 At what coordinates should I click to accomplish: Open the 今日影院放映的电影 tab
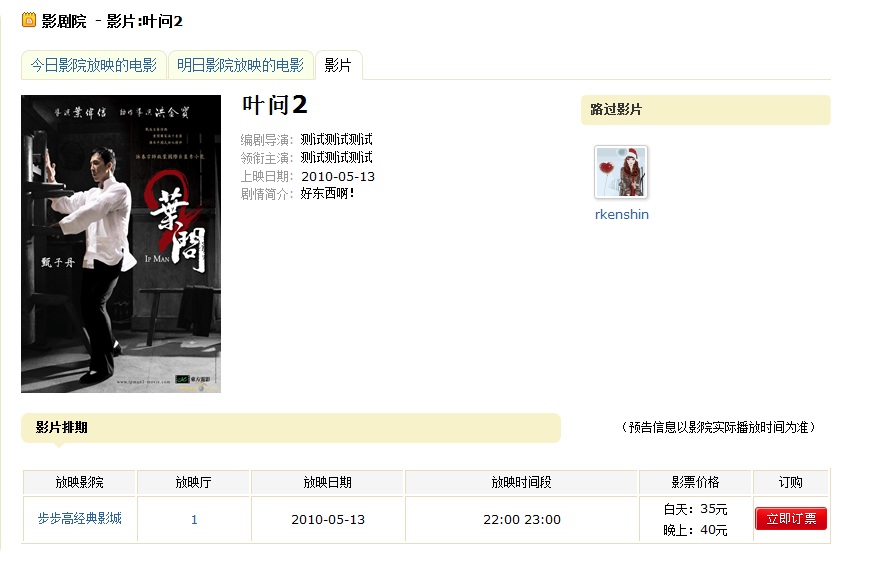pyautogui.click(x=94, y=65)
